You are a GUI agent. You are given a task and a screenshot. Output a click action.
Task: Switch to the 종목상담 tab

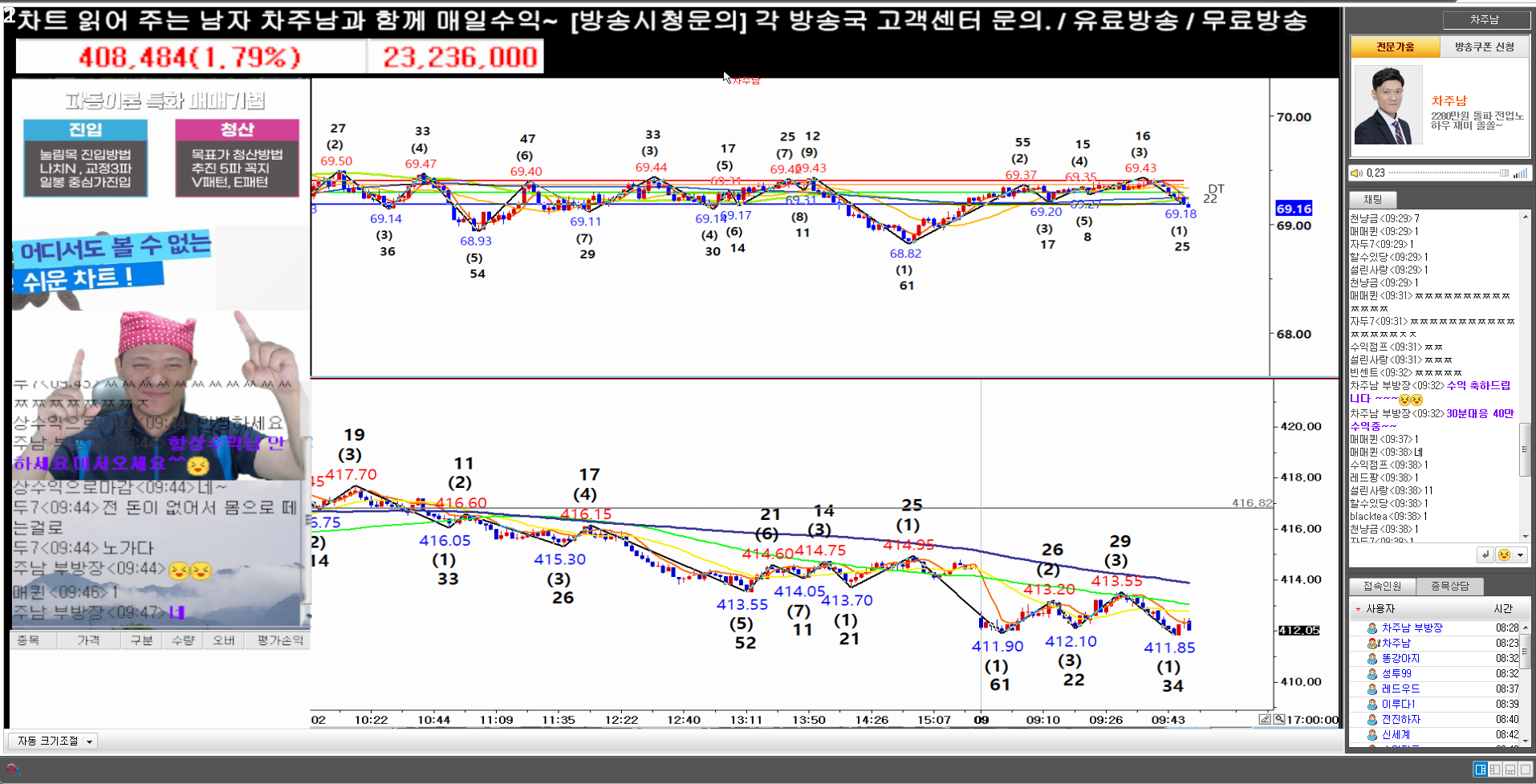(1449, 586)
